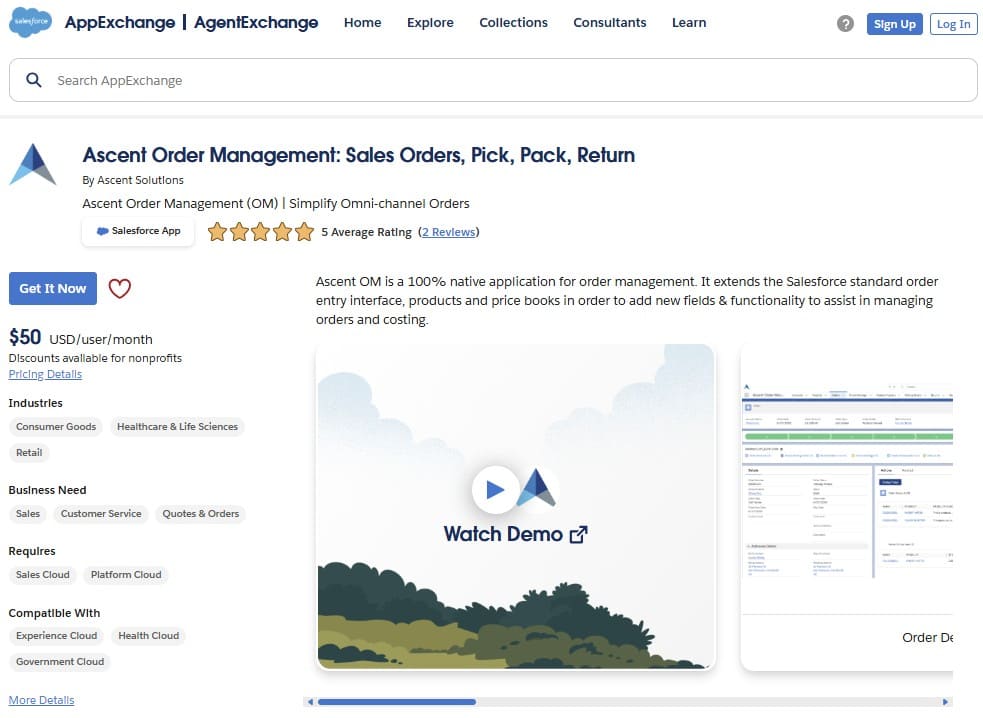
Task: Open the Collections menu item
Action: click(x=513, y=23)
